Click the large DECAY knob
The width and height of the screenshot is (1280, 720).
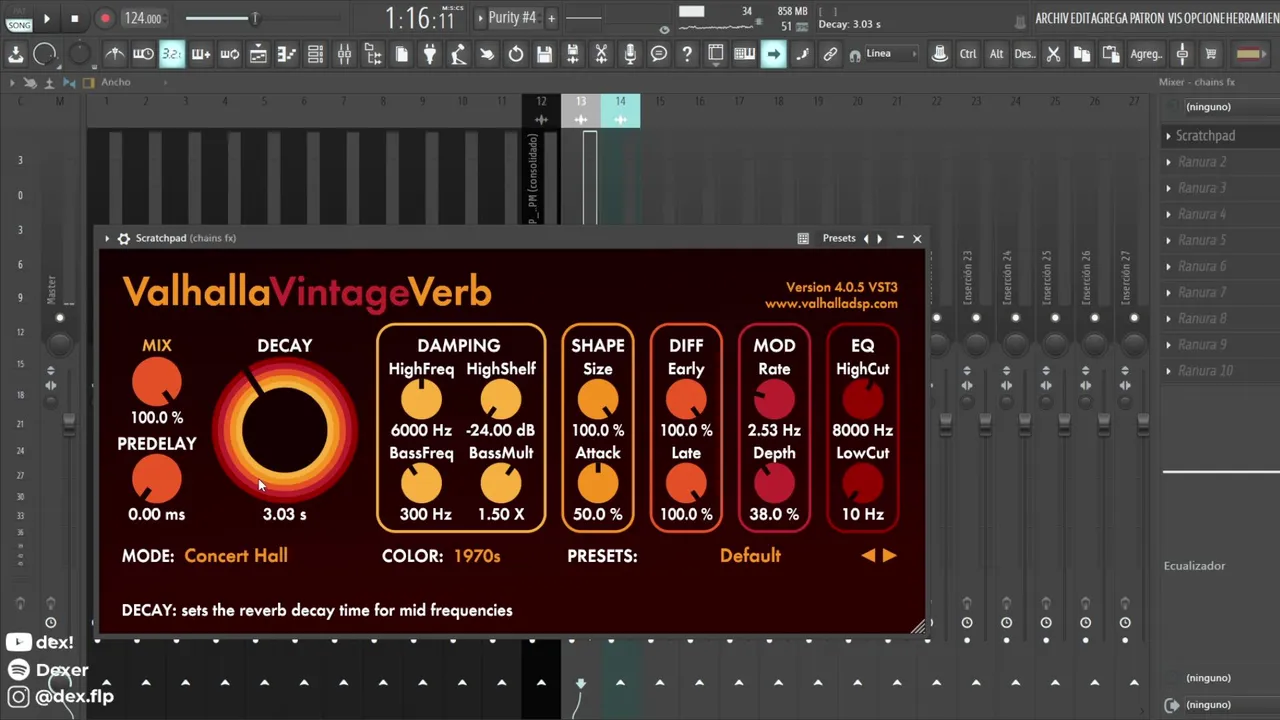(x=285, y=428)
